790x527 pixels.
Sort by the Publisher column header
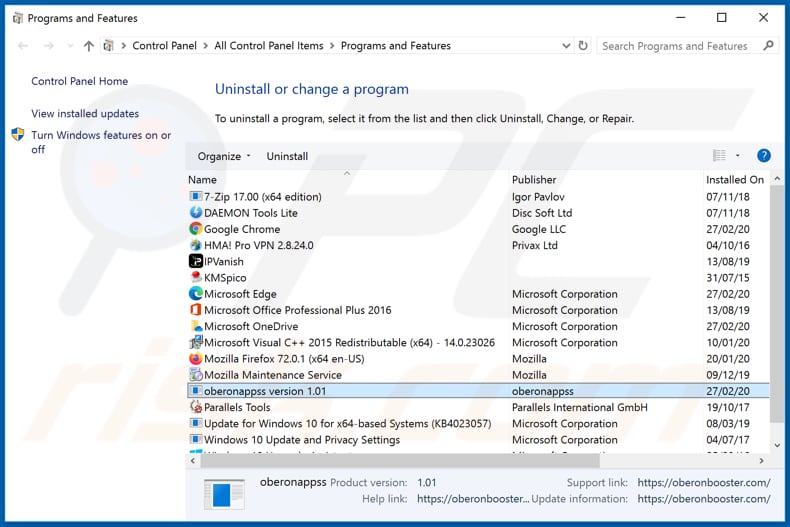point(534,180)
